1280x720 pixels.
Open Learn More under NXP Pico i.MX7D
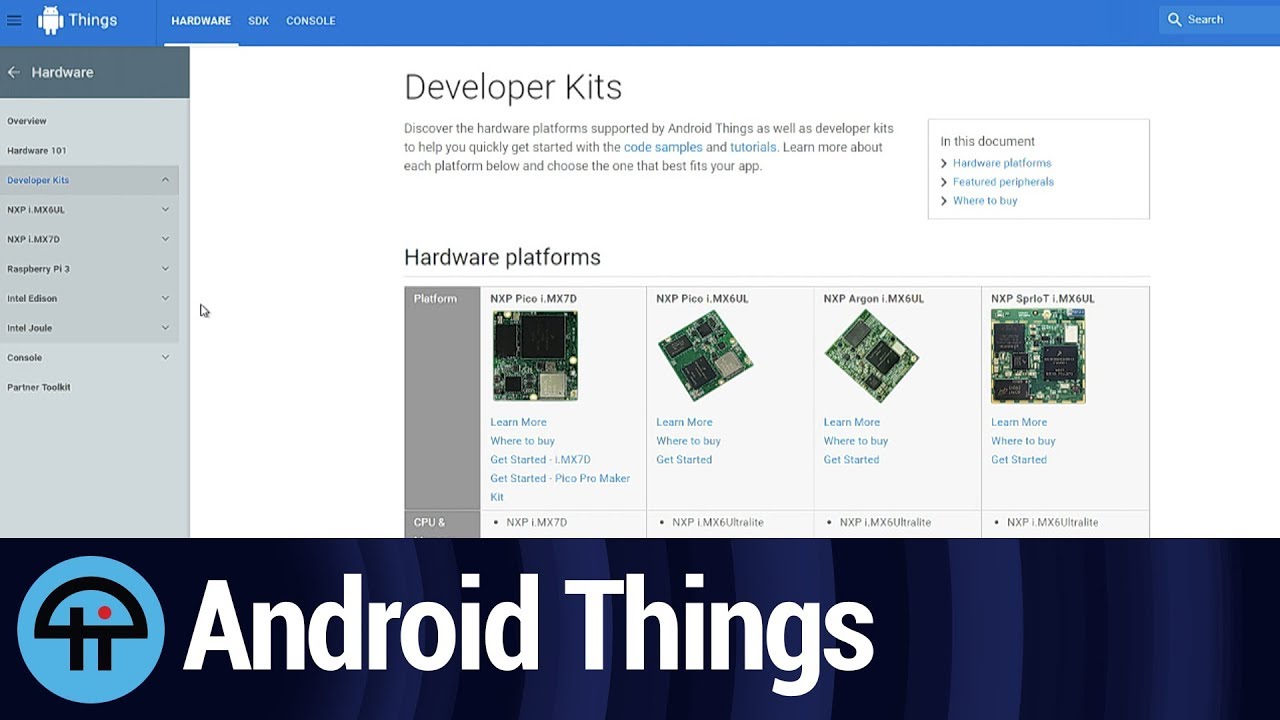(518, 422)
